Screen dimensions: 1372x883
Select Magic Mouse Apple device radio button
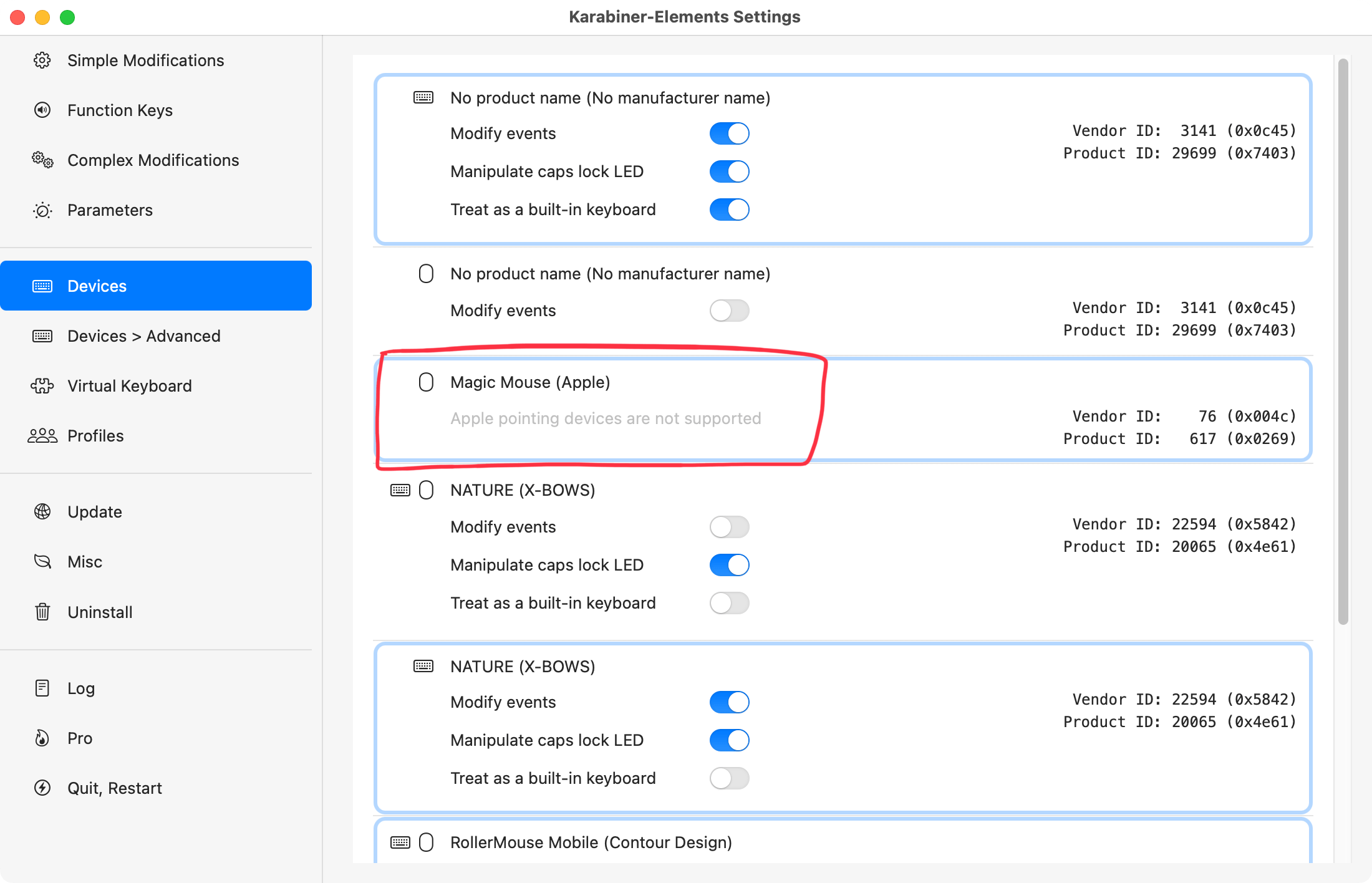coord(425,381)
